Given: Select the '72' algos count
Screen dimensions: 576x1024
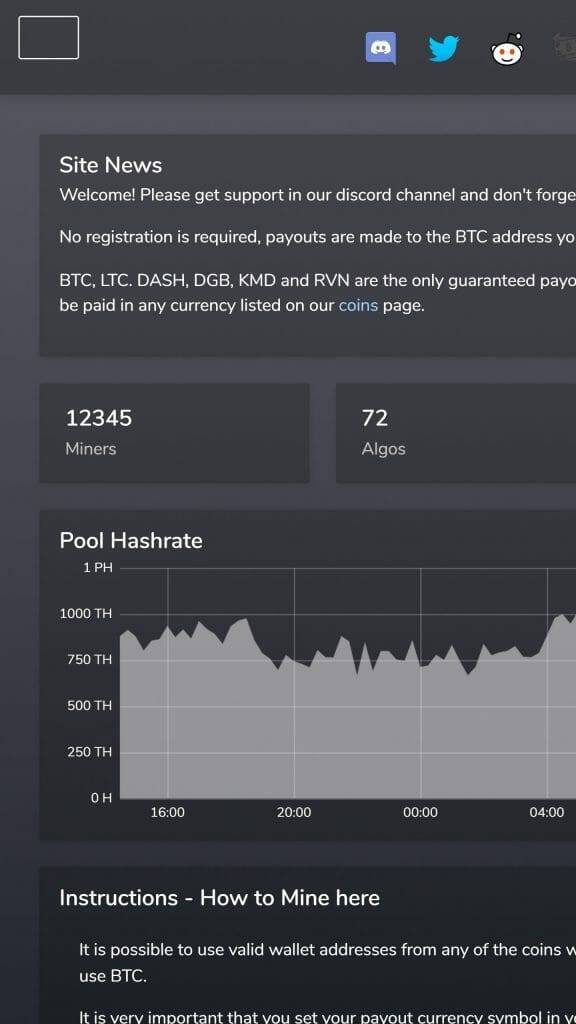Looking at the screenshot, I should pos(375,418).
